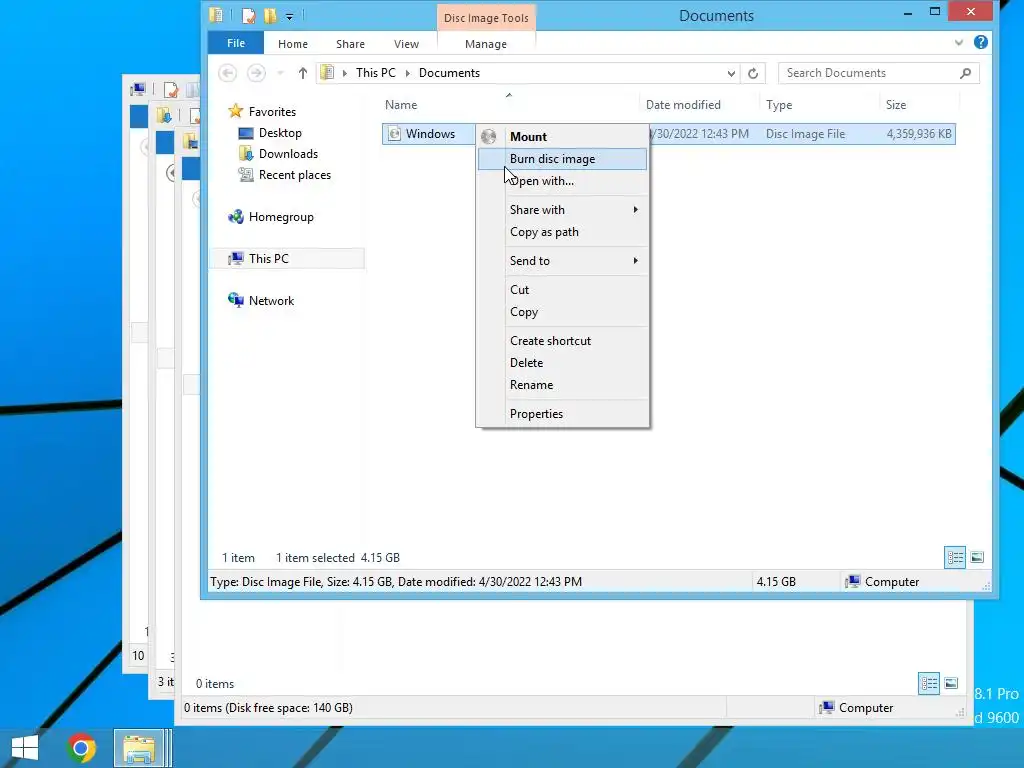The width and height of the screenshot is (1024, 768).
Task: Open the Recent locations dropdown arrow
Action: 280,73
